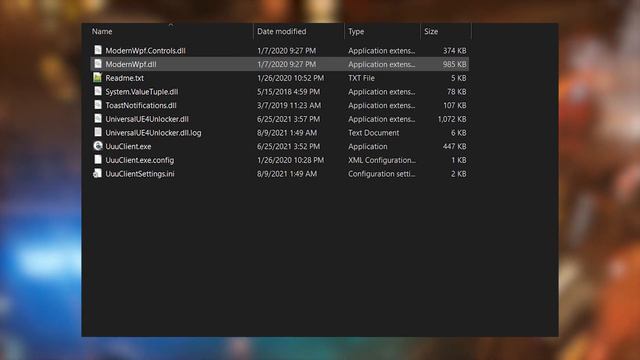Click the Configuration settings type cell

click(382, 174)
